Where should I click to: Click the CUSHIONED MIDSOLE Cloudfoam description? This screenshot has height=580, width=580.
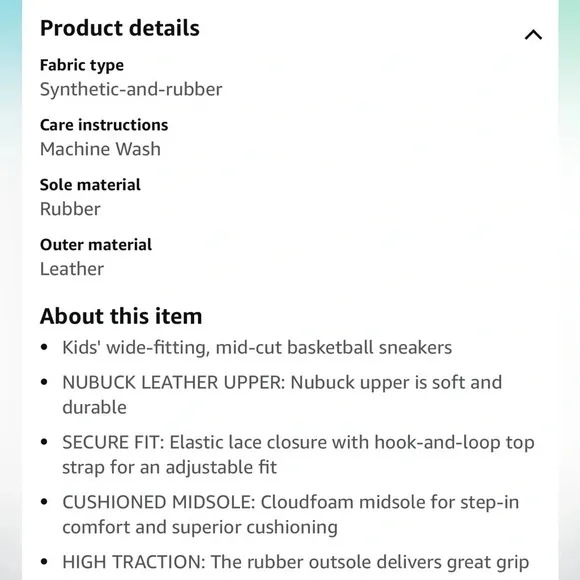pyautogui.click(x=291, y=514)
